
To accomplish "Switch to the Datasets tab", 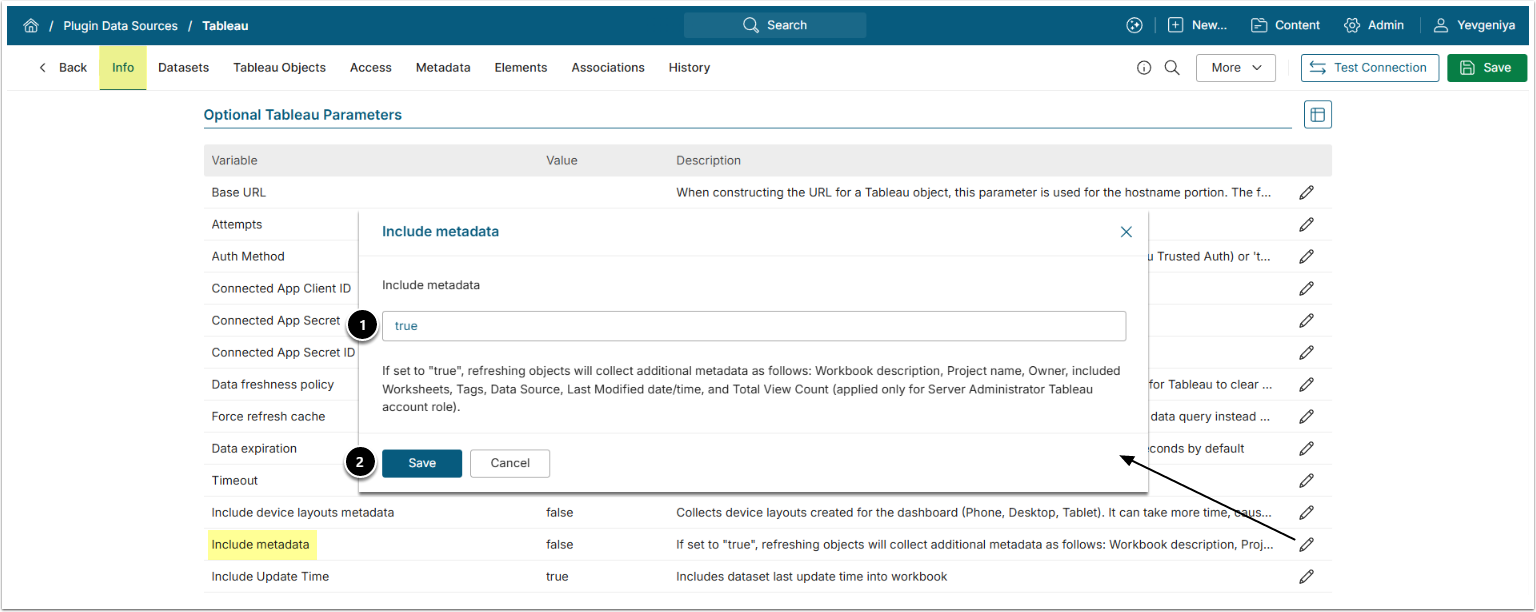I will 184,68.
